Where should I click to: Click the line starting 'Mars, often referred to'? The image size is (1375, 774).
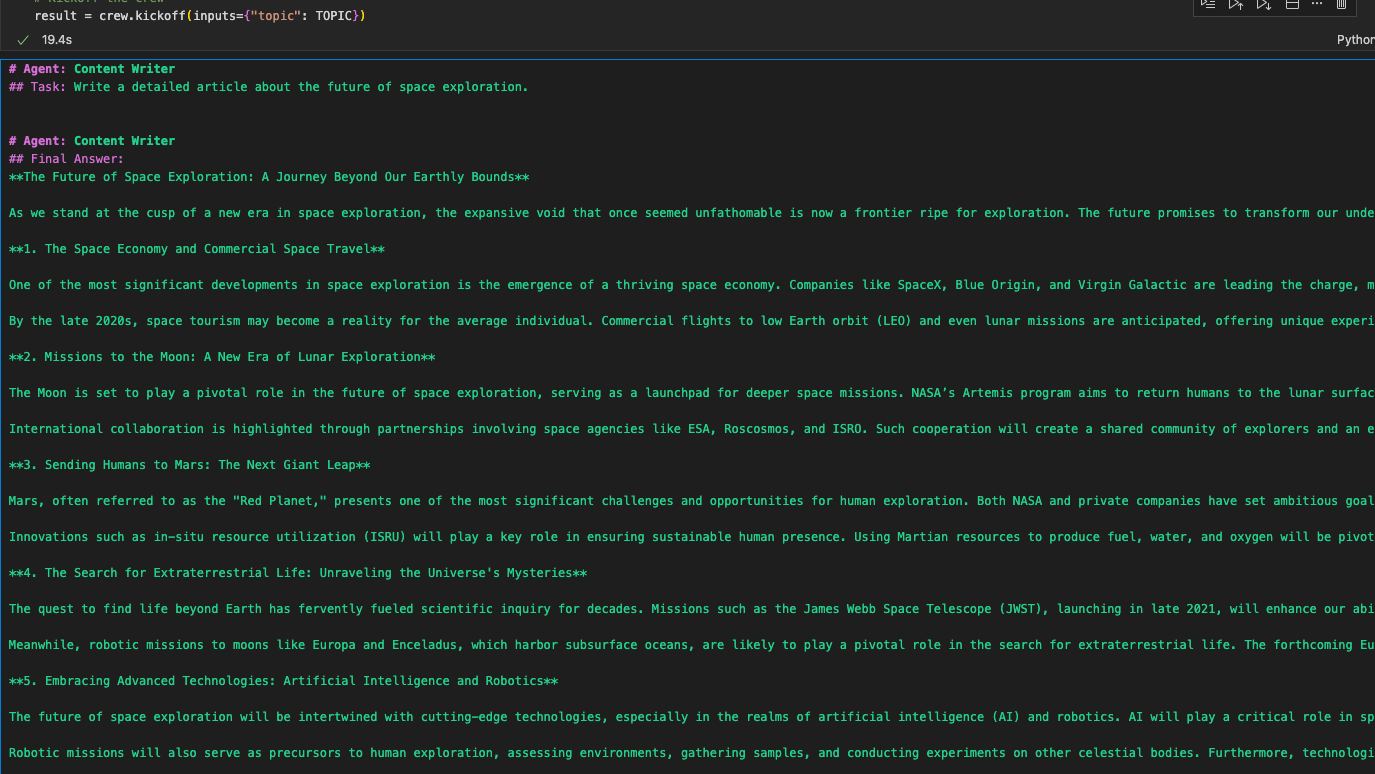click(x=692, y=501)
